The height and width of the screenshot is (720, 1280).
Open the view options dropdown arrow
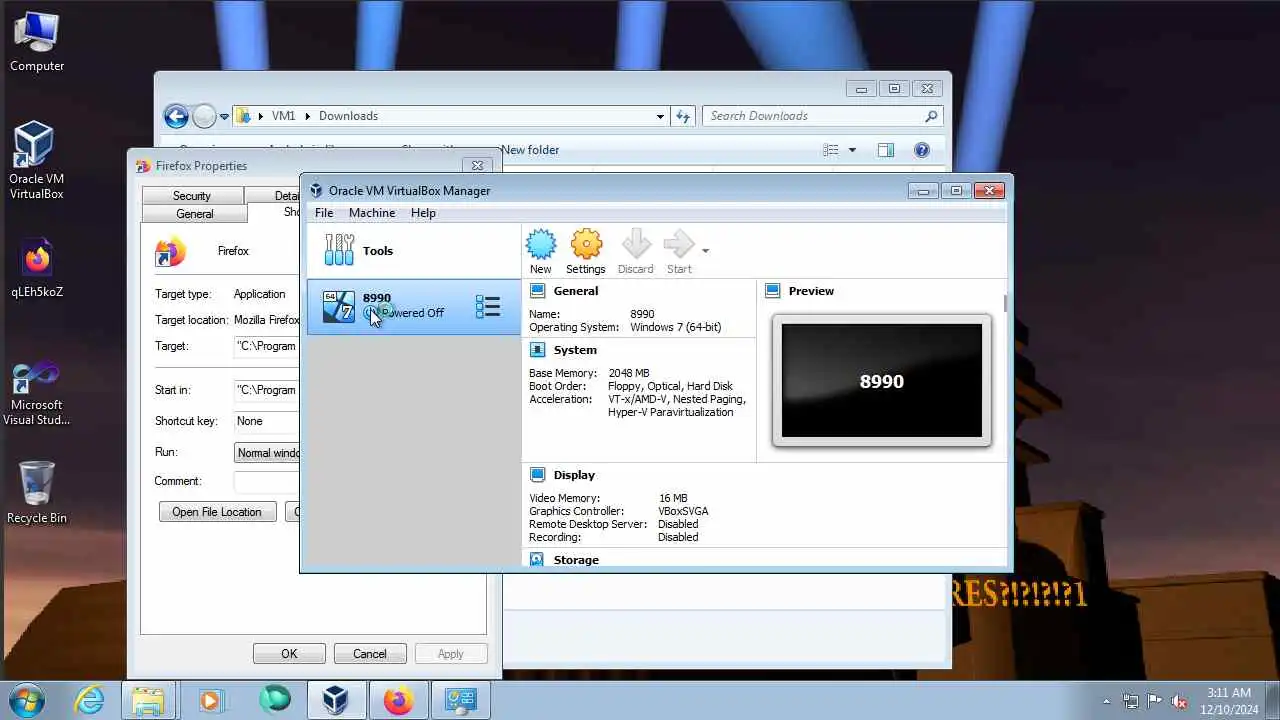click(x=852, y=150)
